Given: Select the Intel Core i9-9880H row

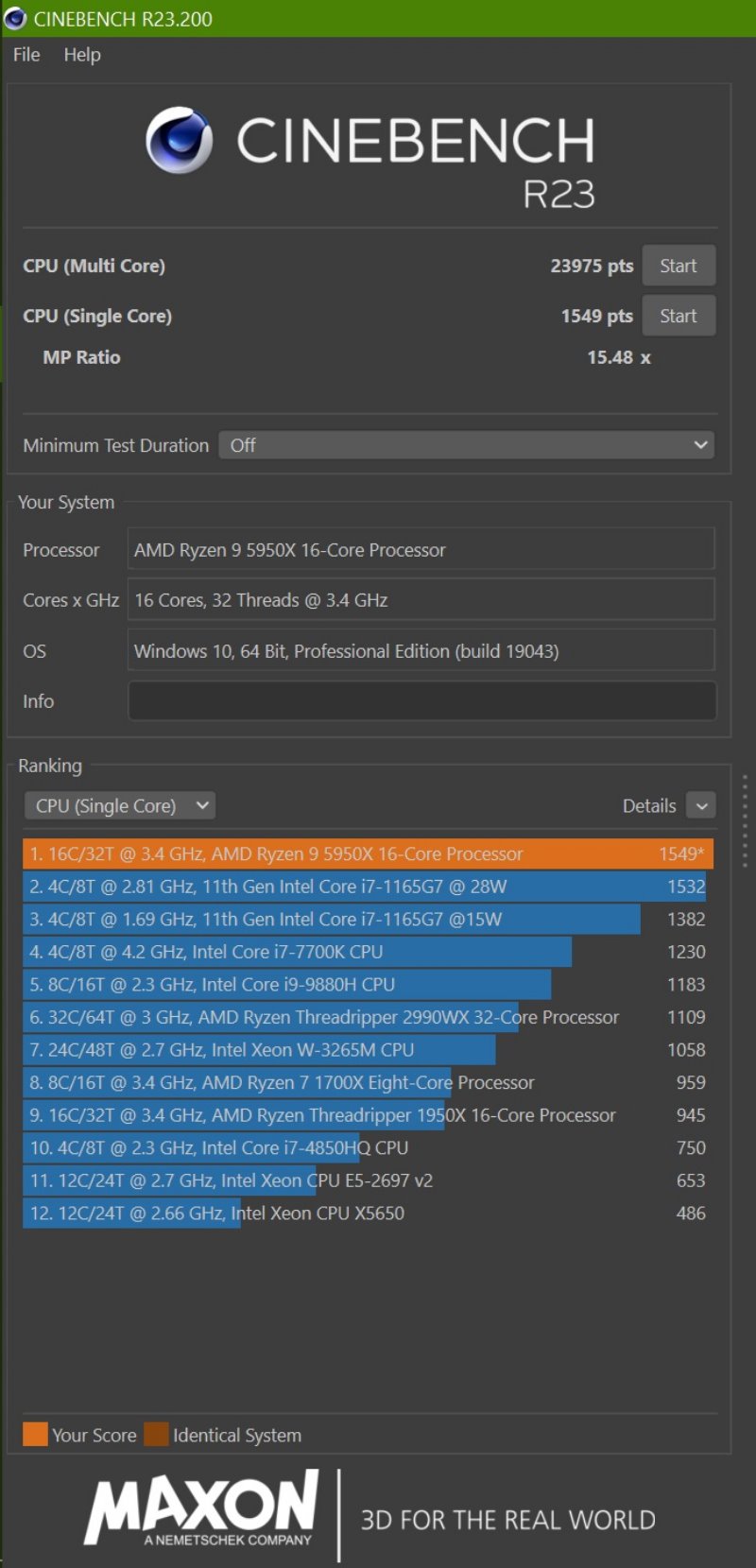Looking at the screenshot, I should 368,985.
